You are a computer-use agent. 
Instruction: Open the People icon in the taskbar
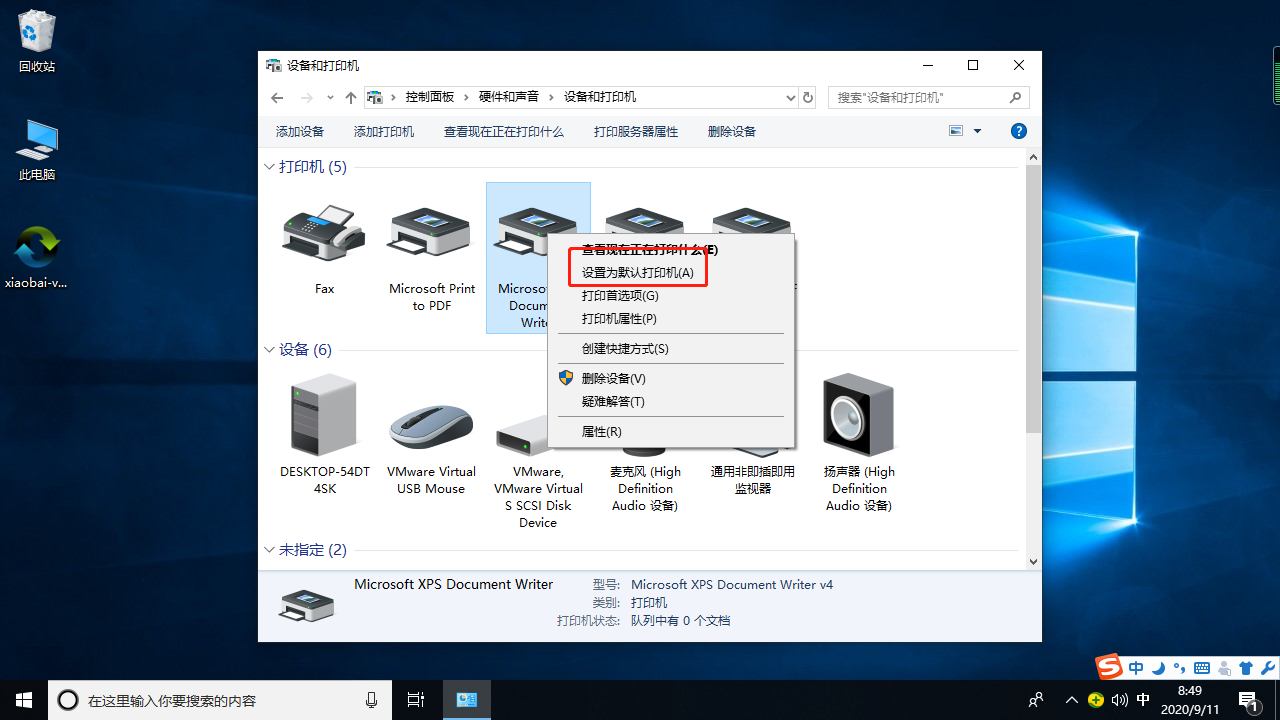pyautogui.click(x=1037, y=700)
